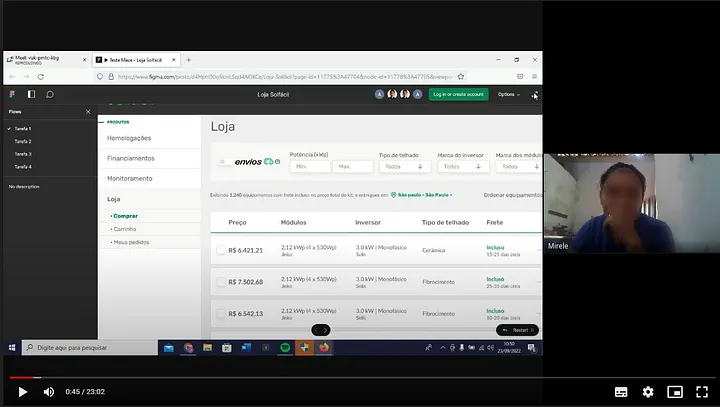720x407 pixels.
Task: Click the envios info icon
Action: pos(277,162)
